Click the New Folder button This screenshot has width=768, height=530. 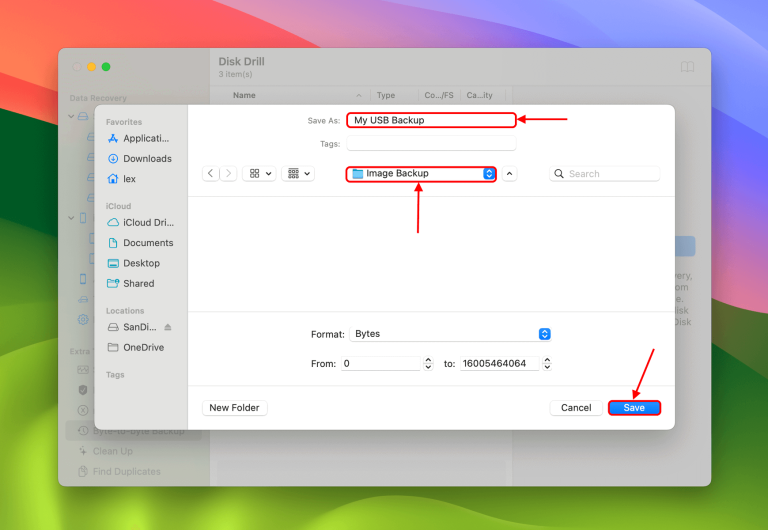(x=234, y=408)
